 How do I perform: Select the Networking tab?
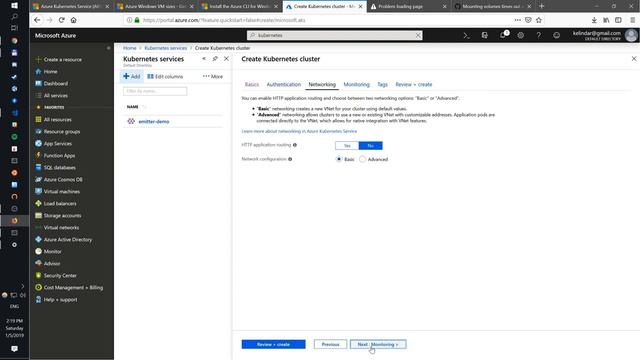322,84
